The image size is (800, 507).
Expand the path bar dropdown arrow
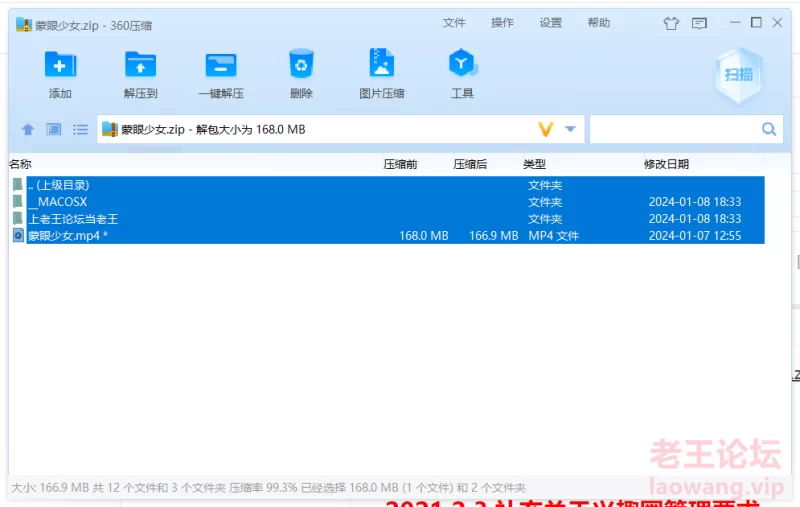[570, 129]
